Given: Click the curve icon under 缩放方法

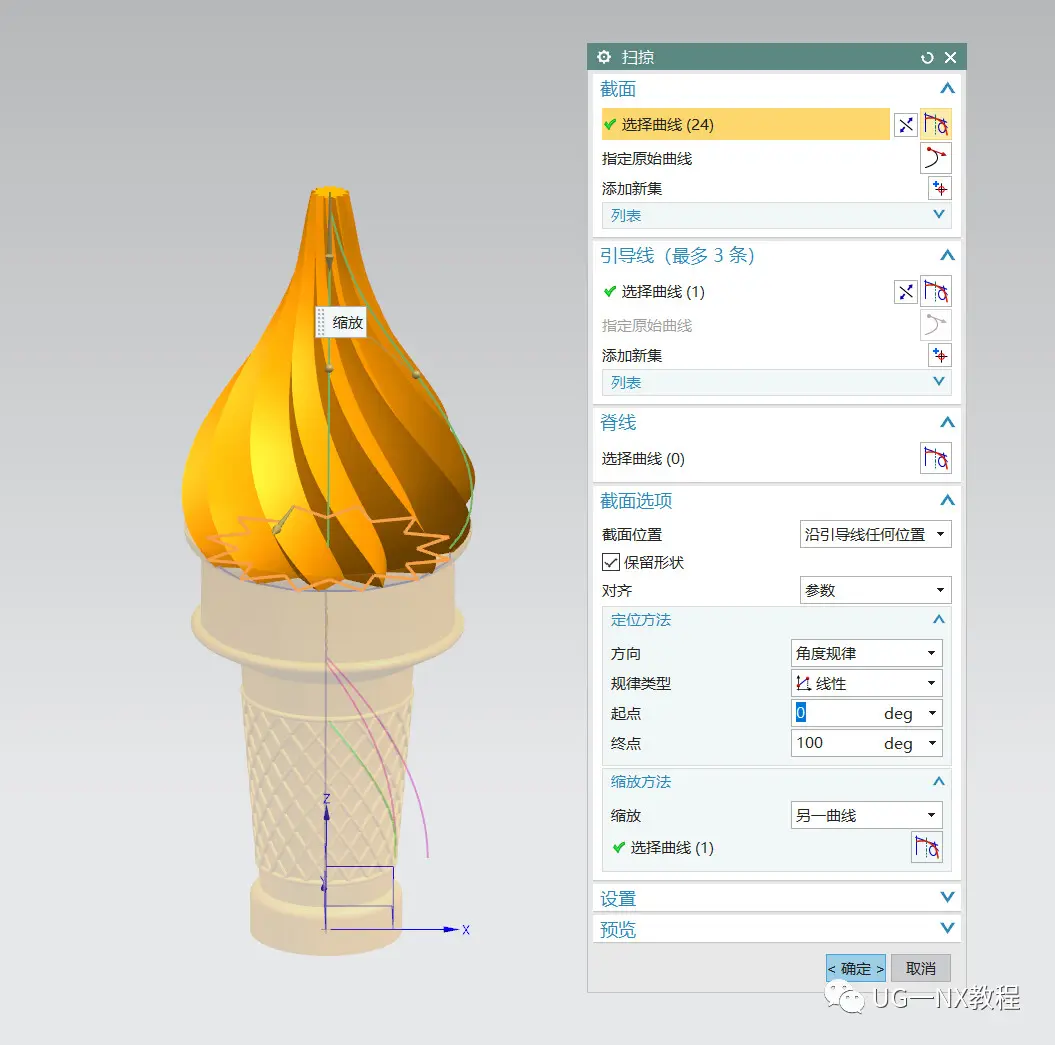Looking at the screenshot, I should [927, 848].
